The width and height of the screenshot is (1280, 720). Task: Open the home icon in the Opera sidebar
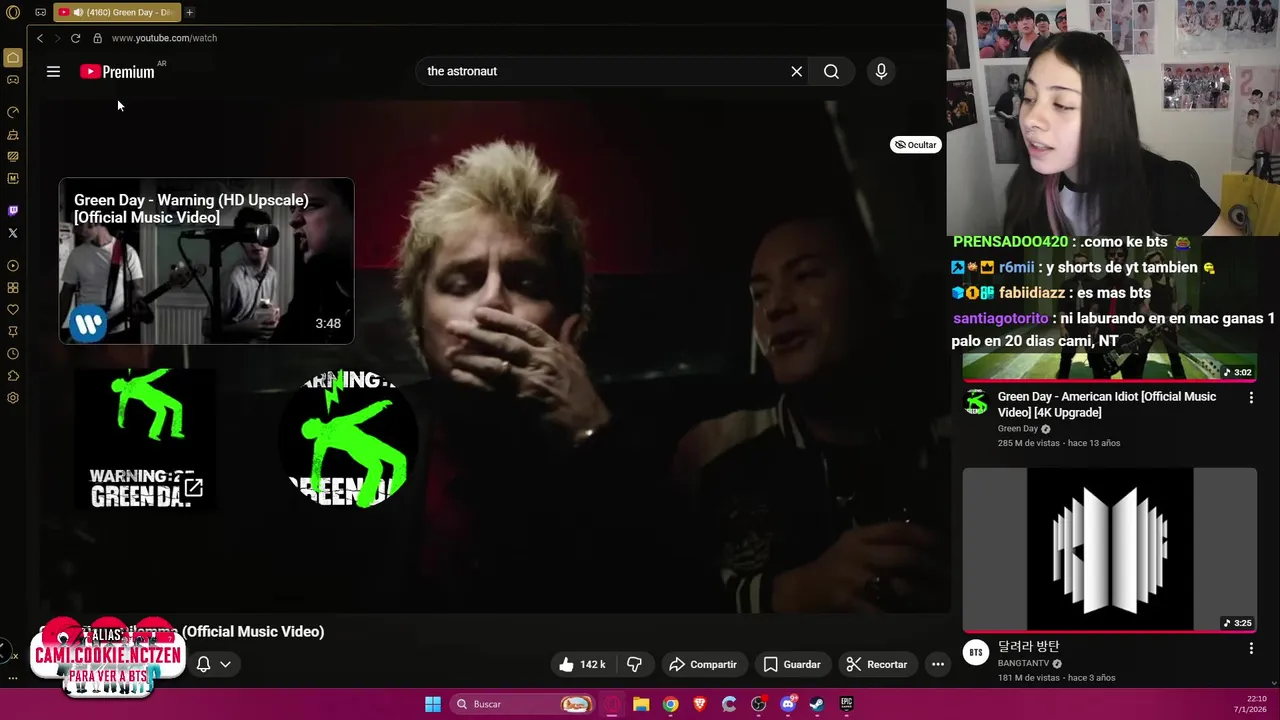13,58
